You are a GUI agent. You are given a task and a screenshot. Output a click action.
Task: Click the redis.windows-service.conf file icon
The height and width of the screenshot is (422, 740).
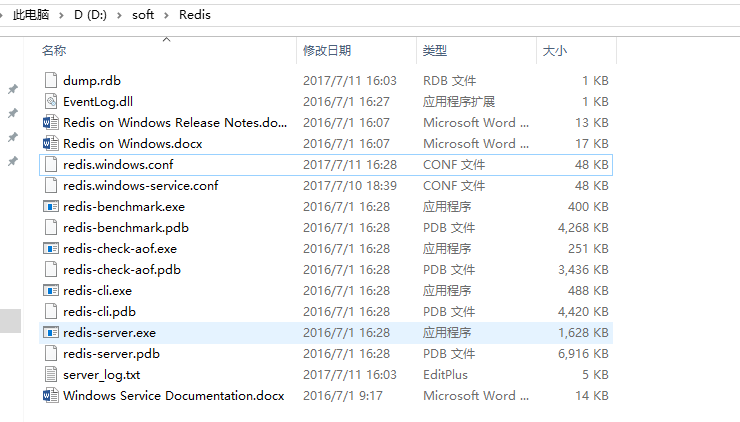coord(51,186)
